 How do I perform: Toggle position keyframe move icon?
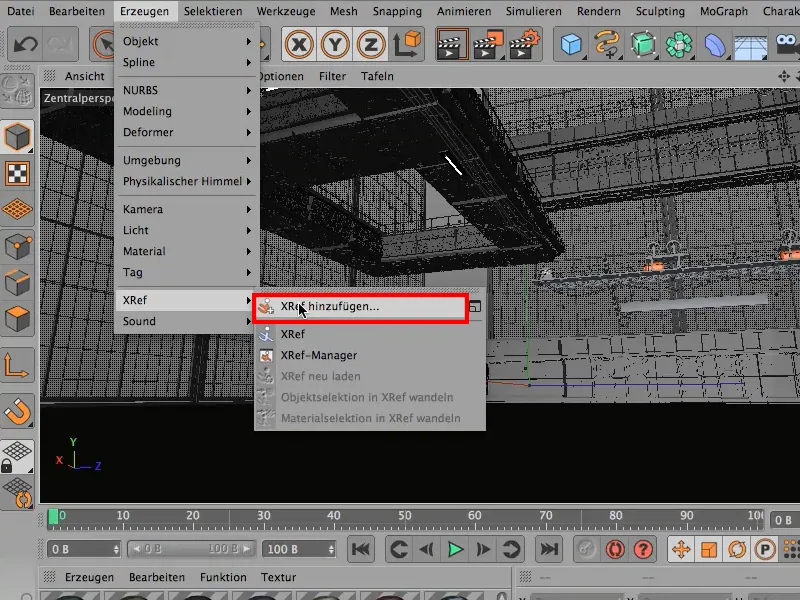tap(681, 549)
